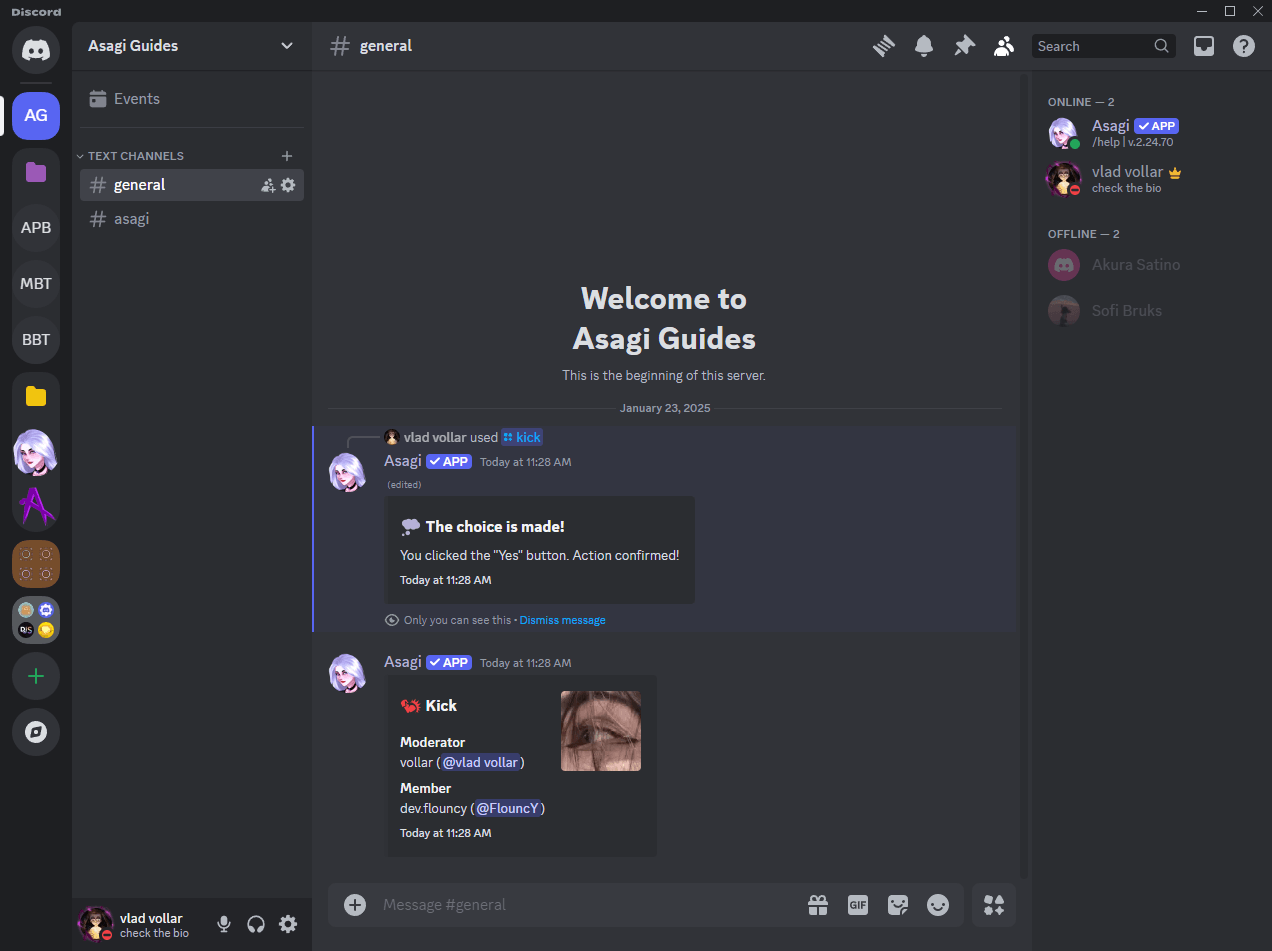The width and height of the screenshot is (1272, 951).
Task: Open User Settings gear in user panel
Action: click(x=288, y=924)
